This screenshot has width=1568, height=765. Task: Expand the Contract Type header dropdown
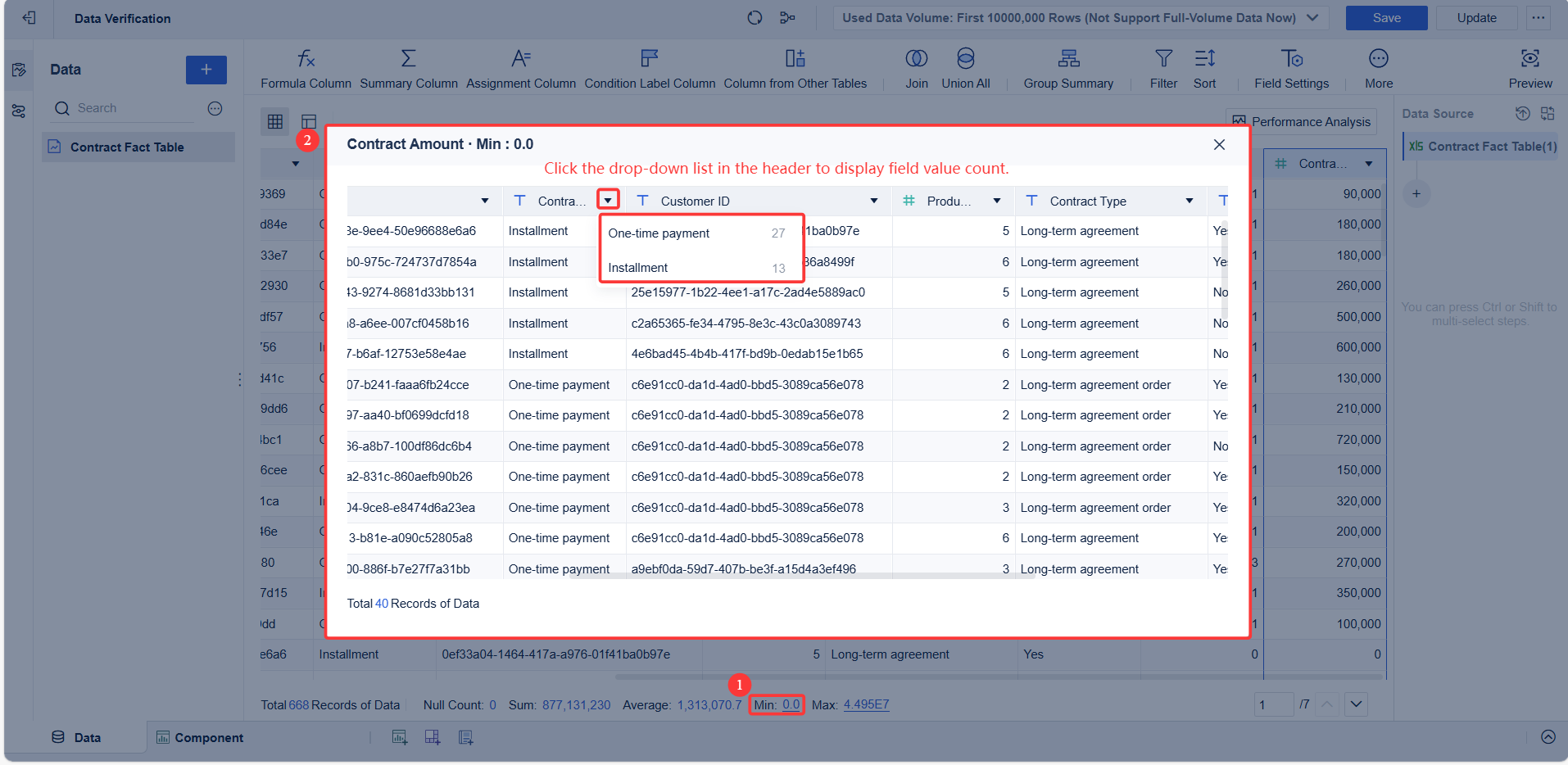coord(1190,201)
